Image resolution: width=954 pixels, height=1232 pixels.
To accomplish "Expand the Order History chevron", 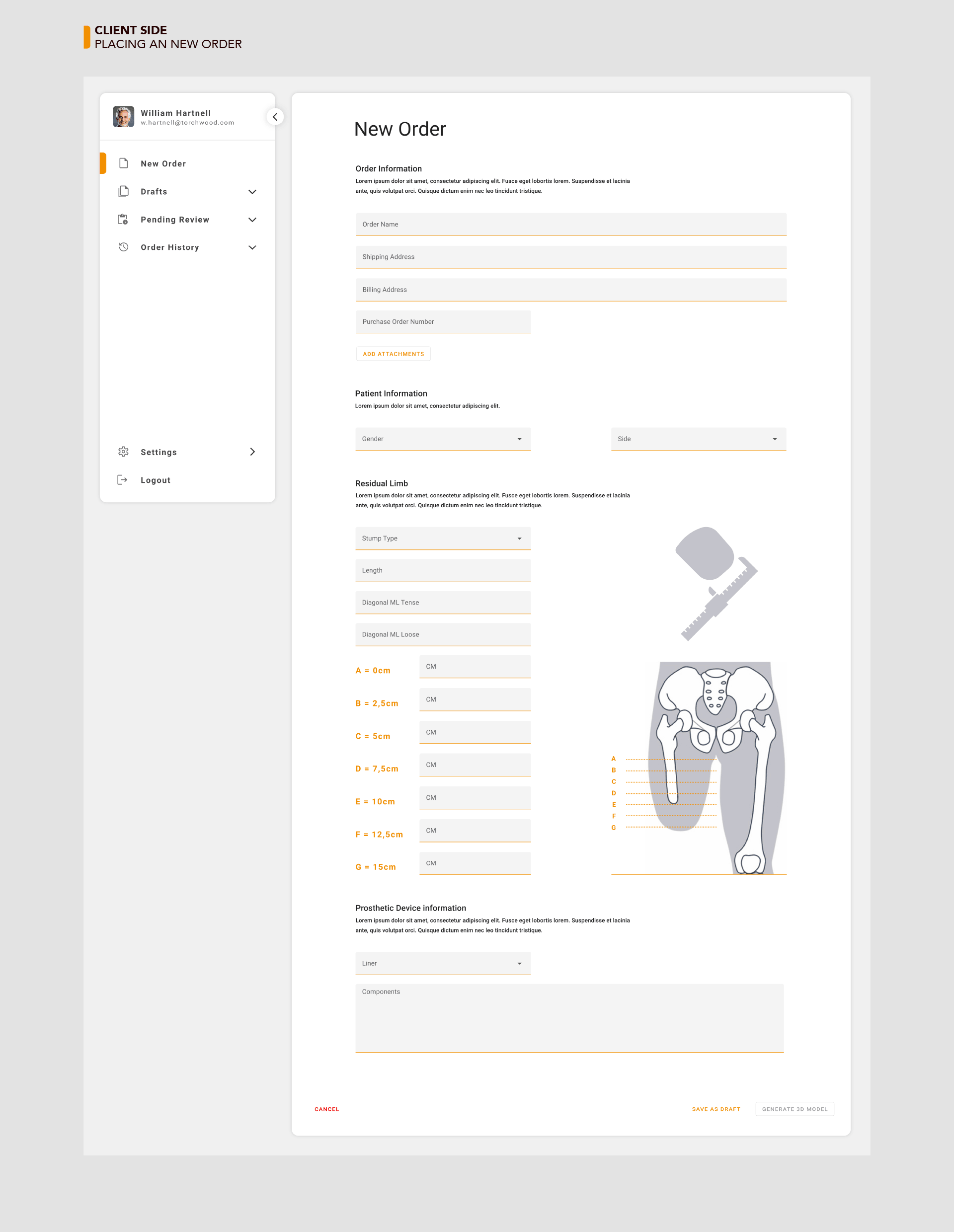I will (x=252, y=247).
